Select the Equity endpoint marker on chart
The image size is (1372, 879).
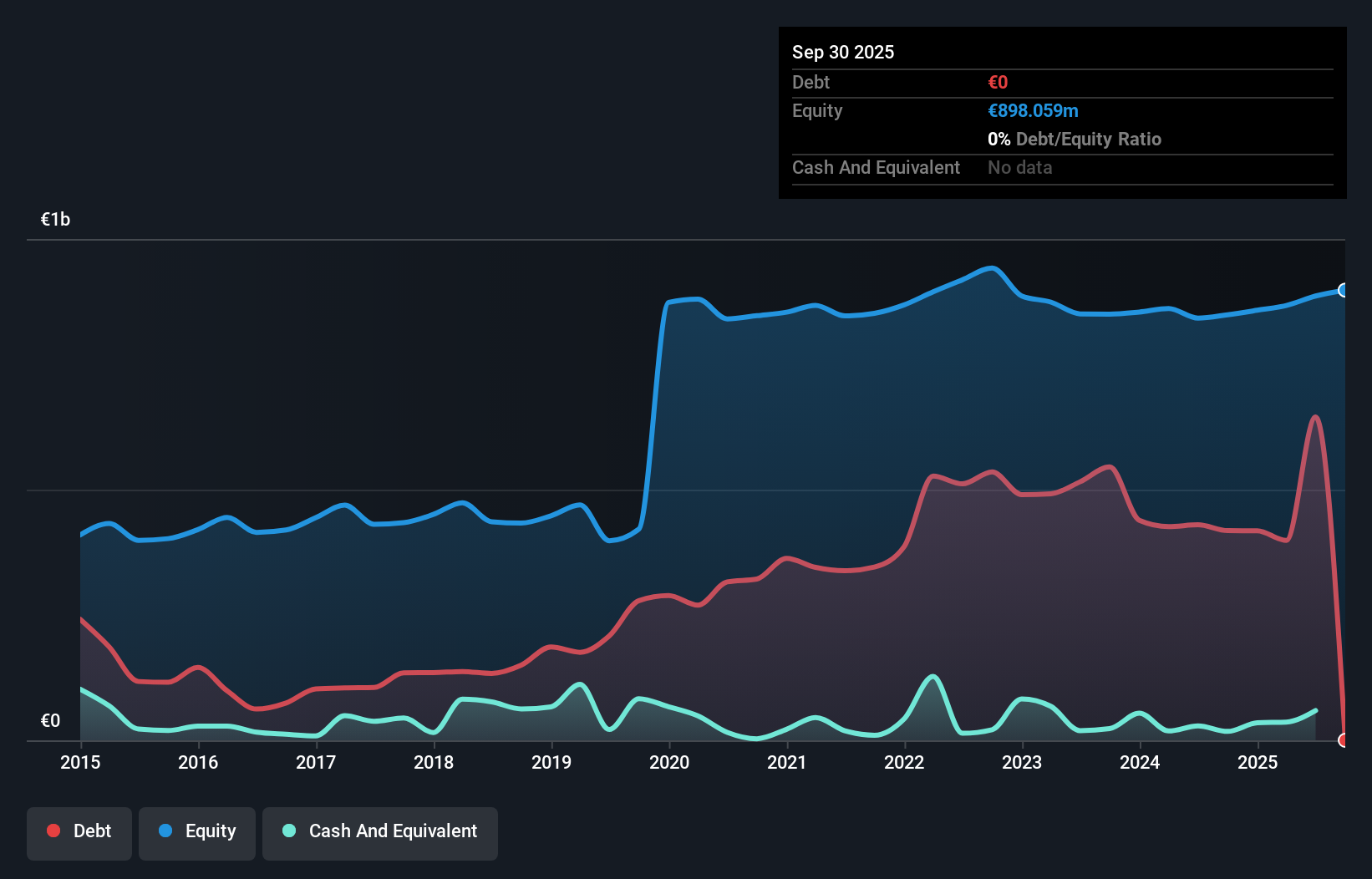coord(1344,290)
